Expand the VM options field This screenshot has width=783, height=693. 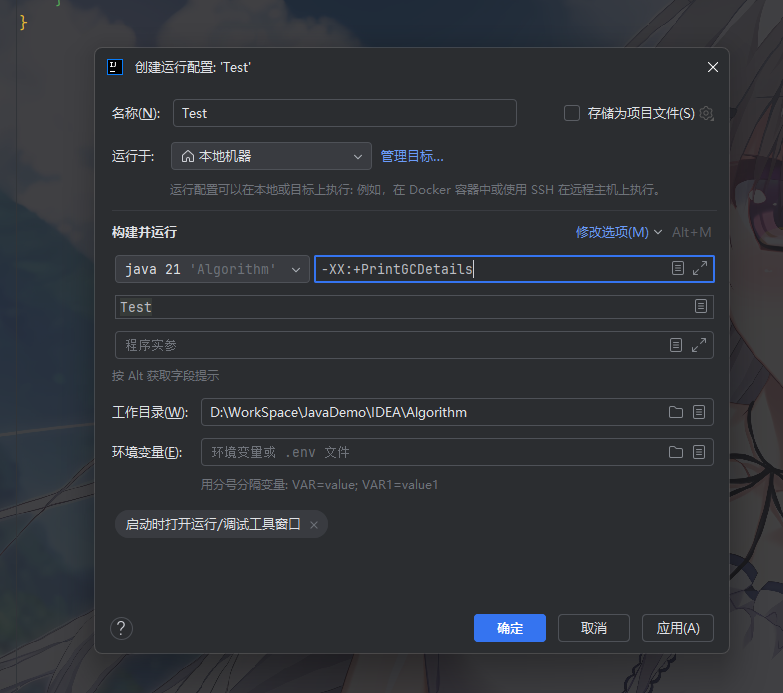pyautogui.click(x=700, y=269)
